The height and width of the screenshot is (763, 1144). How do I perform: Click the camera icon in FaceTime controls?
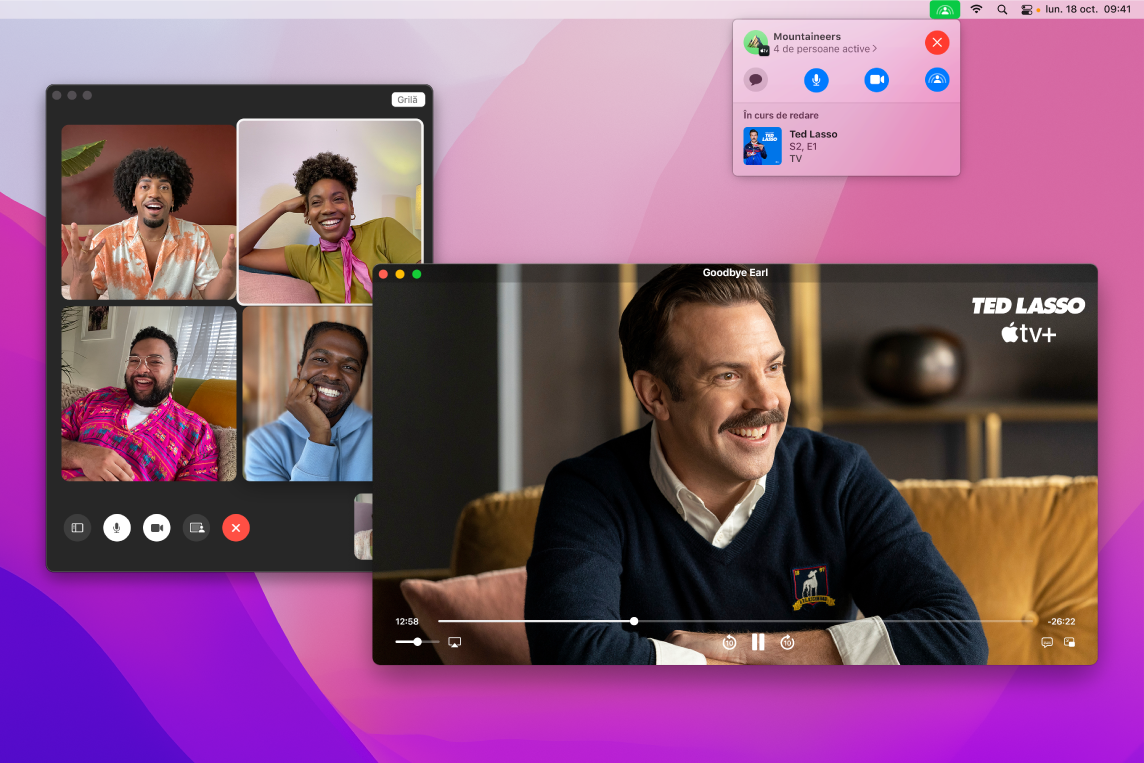[x=156, y=527]
